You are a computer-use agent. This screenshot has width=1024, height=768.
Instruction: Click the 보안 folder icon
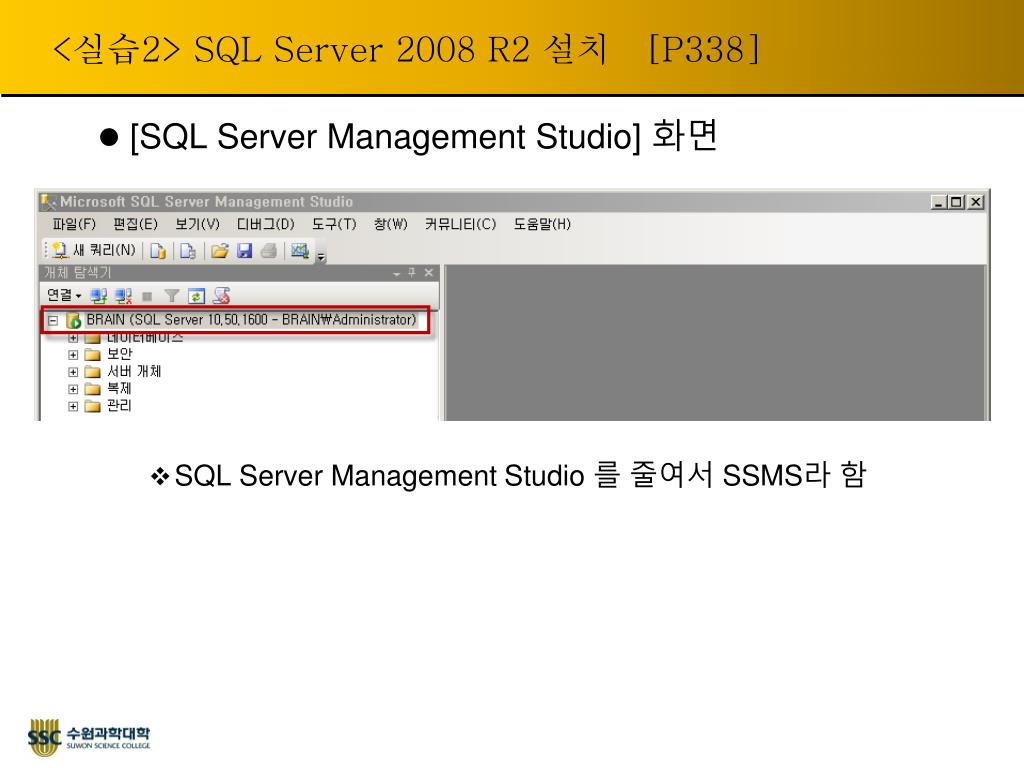coord(93,355)
